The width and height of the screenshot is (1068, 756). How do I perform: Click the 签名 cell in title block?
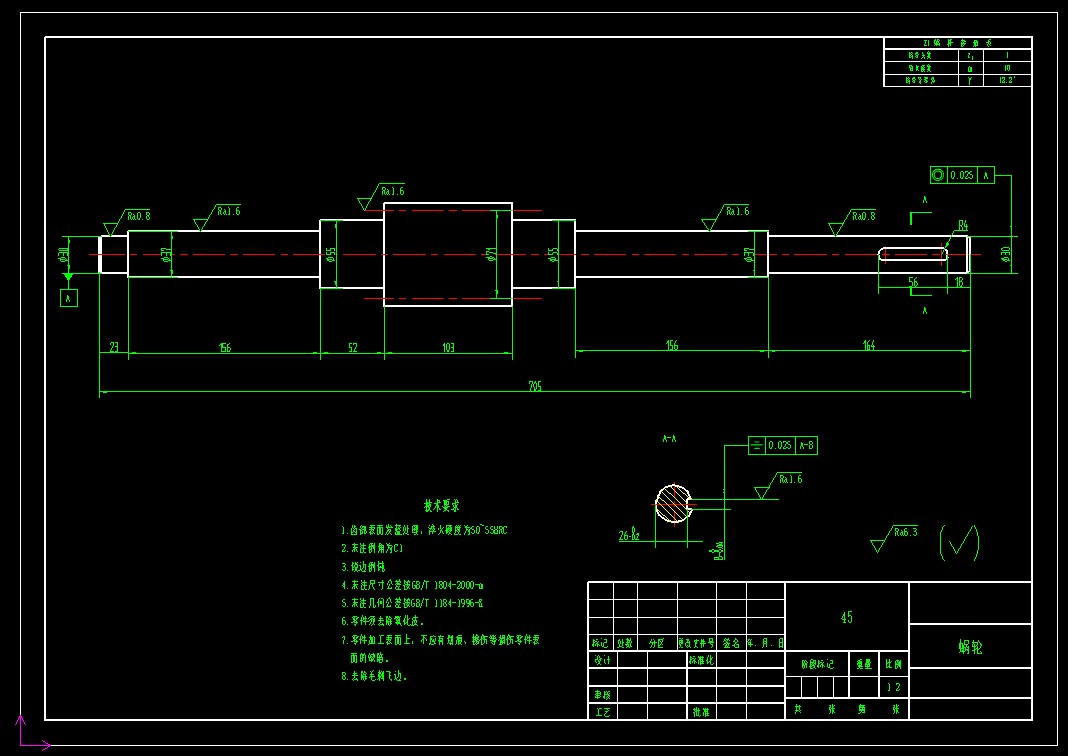coord(732,643)
